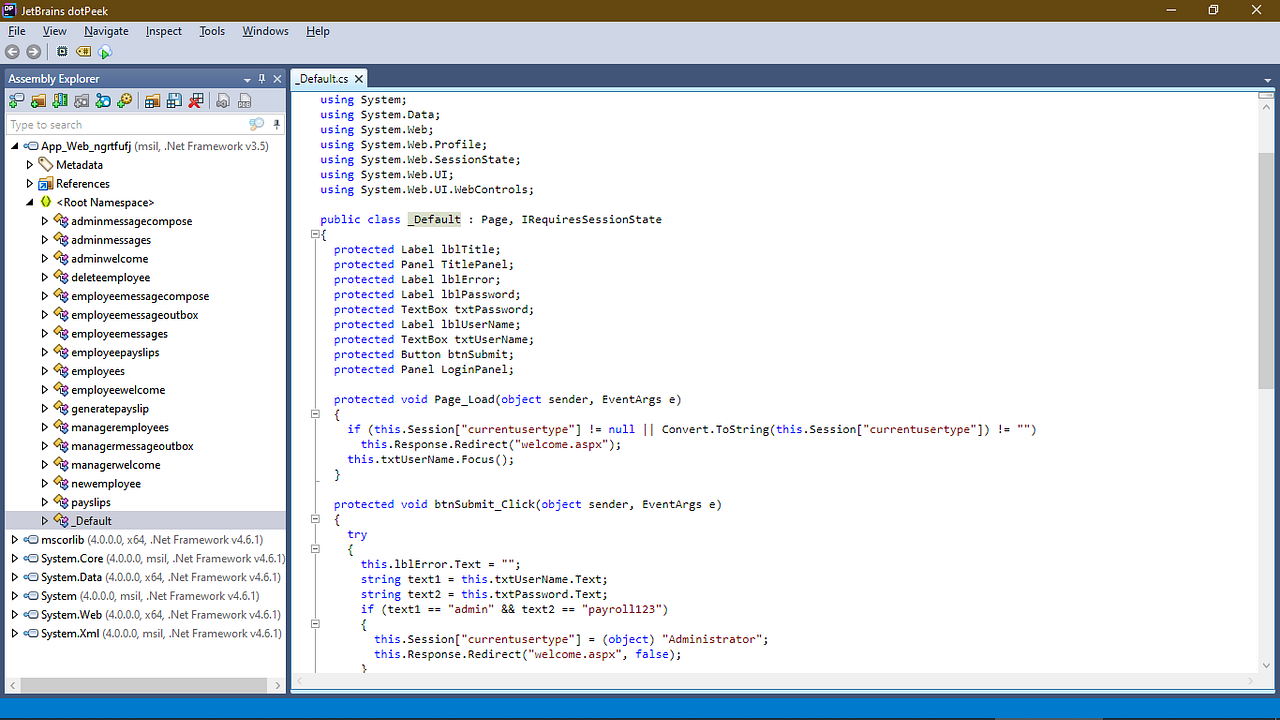Click the Back navigation arrow
The width and height of the screenshot is (1280, 720).
[x=12, y=52]
